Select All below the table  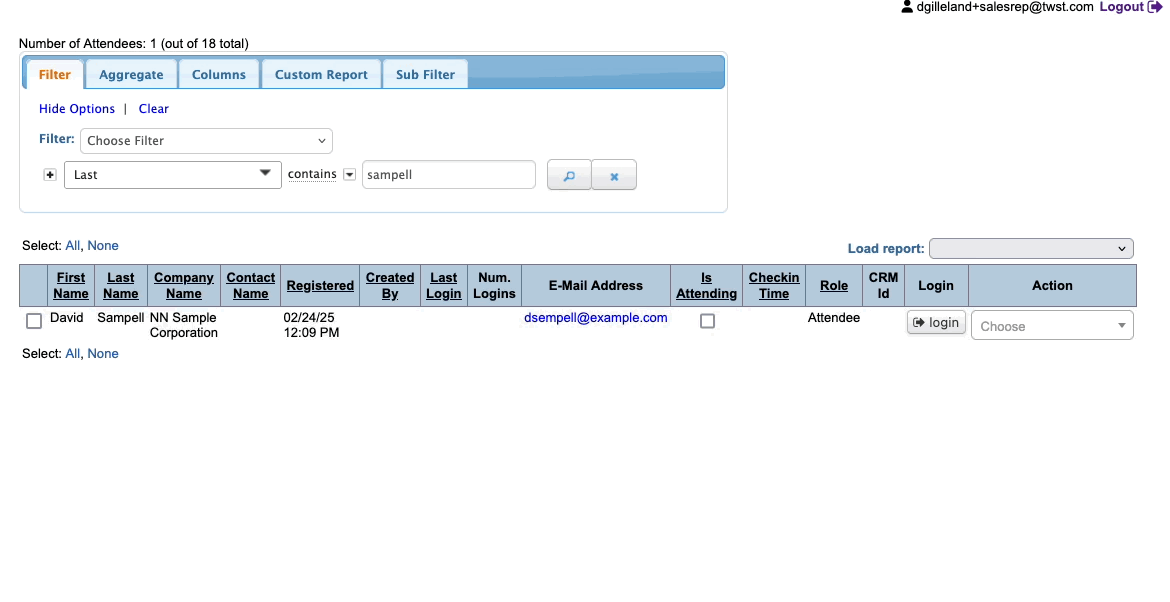[72, 354]
